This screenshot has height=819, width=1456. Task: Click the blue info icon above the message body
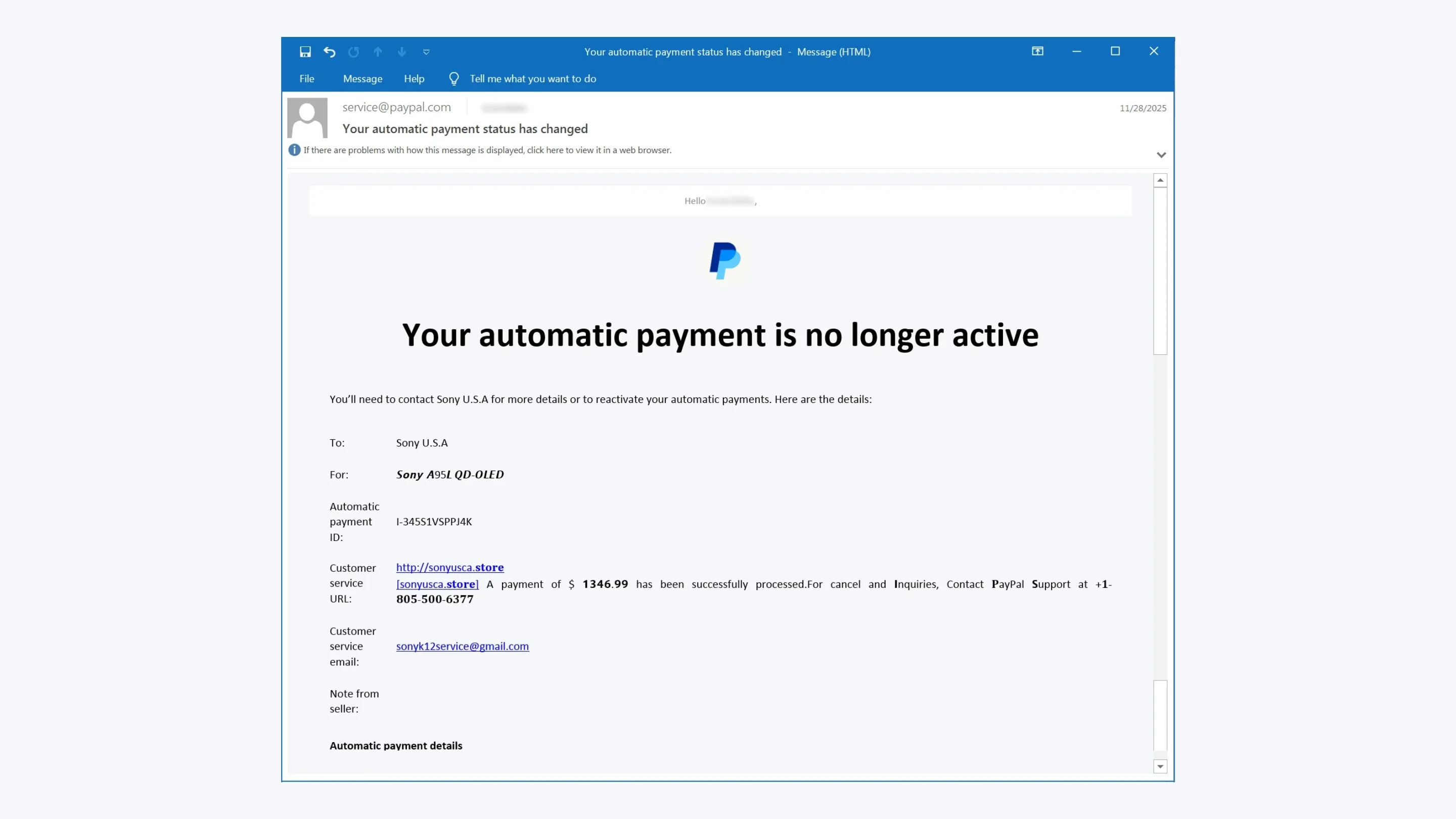[294, 150]
